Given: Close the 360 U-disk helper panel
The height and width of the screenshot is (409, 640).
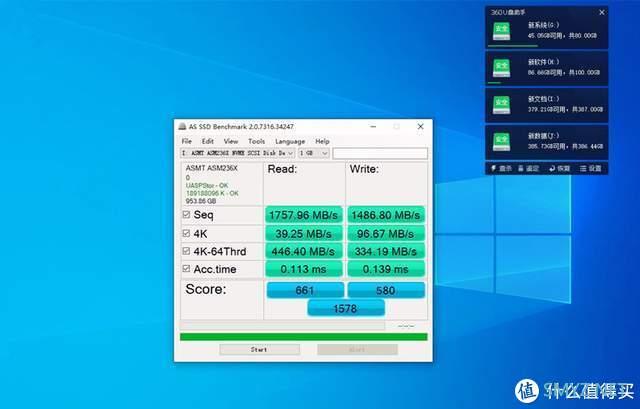Looking at the screenshot, I should pos(602,12).
